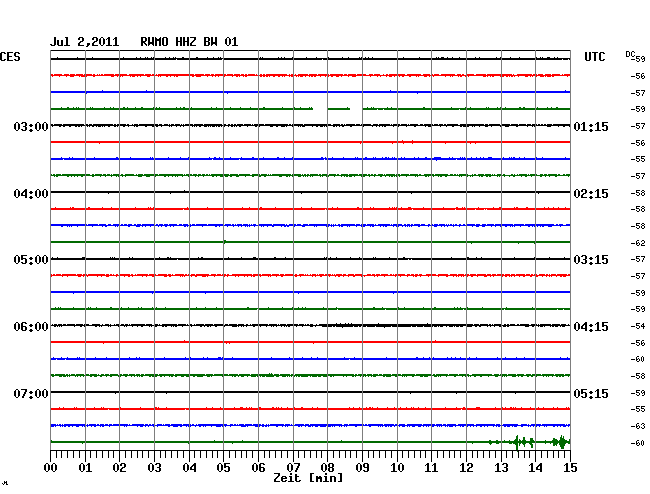The height and width of the screenshot is (494, 650).
Task: Click the local time label "03:00"
Action: click(31, 127)
